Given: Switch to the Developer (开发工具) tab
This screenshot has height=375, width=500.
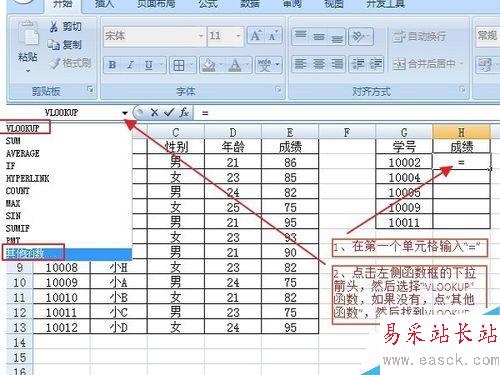Looking at the screenshot, I should [385, 4].
